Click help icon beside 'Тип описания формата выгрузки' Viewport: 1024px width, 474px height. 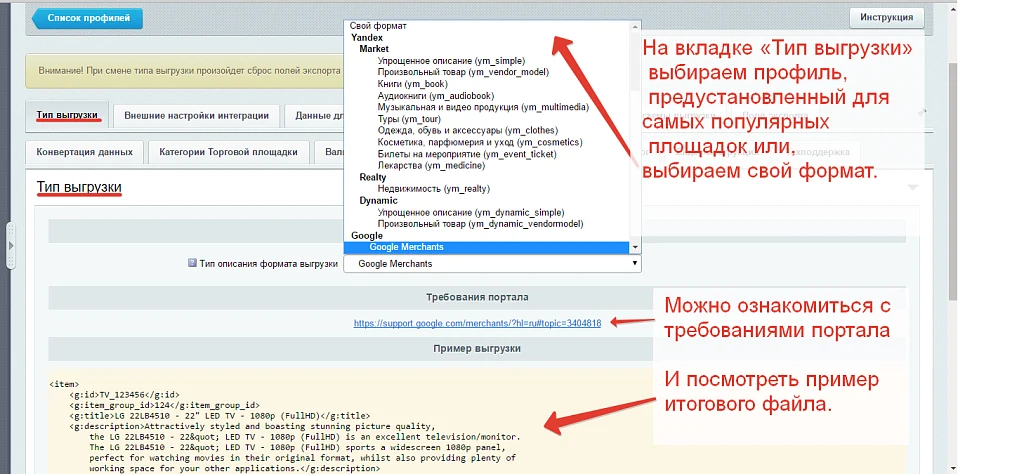click(x=192, y=263)
